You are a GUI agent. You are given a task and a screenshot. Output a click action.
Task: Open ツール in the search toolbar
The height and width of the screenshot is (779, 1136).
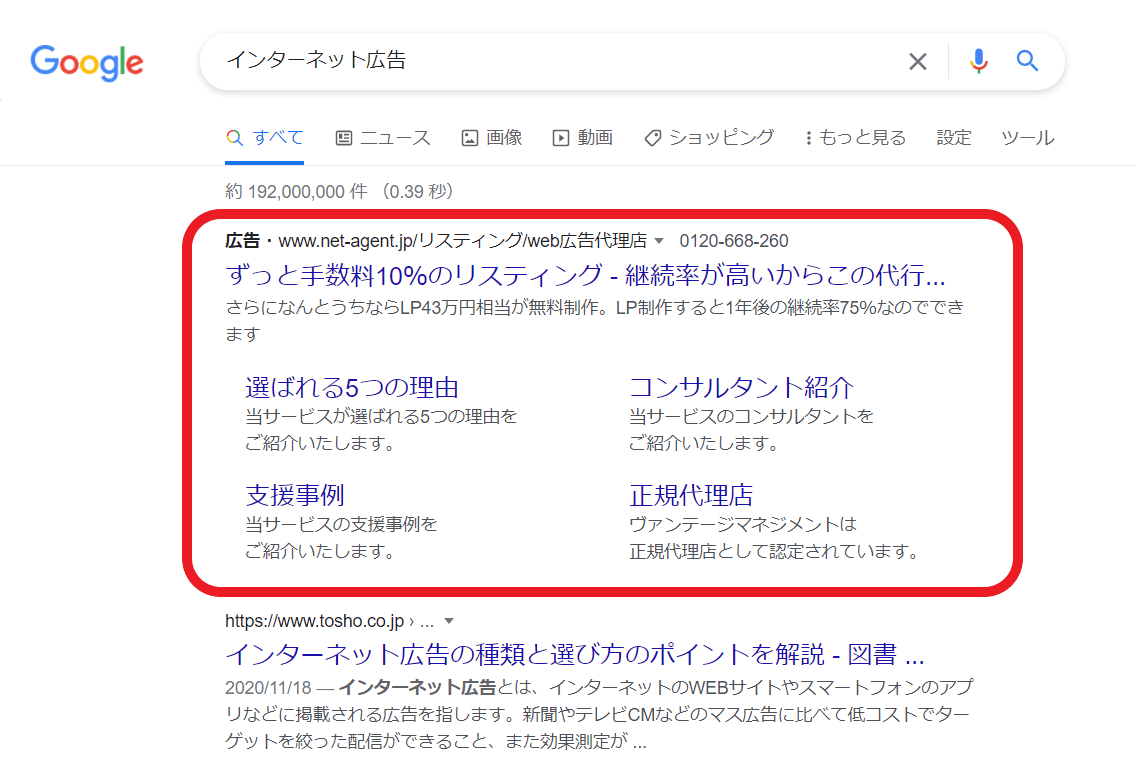(1027, 138)
